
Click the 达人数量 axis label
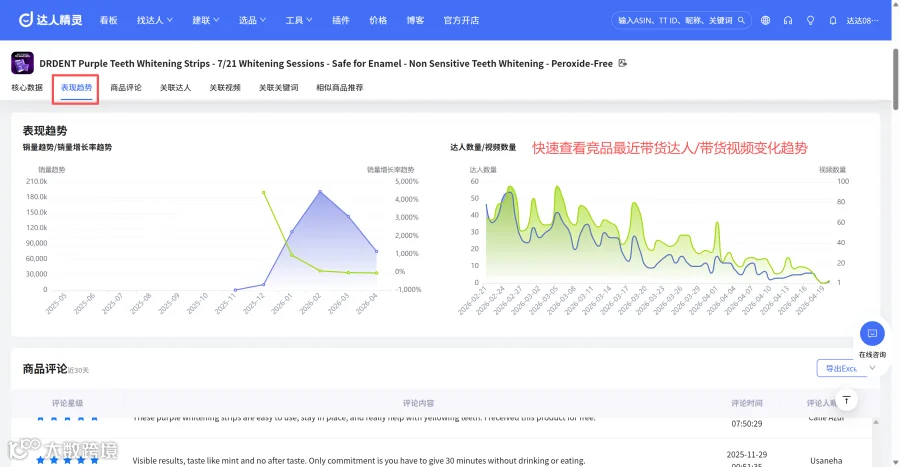(483, 170)
